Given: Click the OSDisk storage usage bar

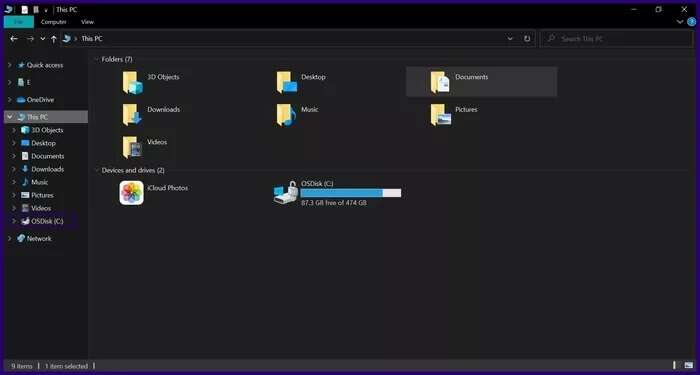Looking at the screenshot, I should (x=351, y=193).
